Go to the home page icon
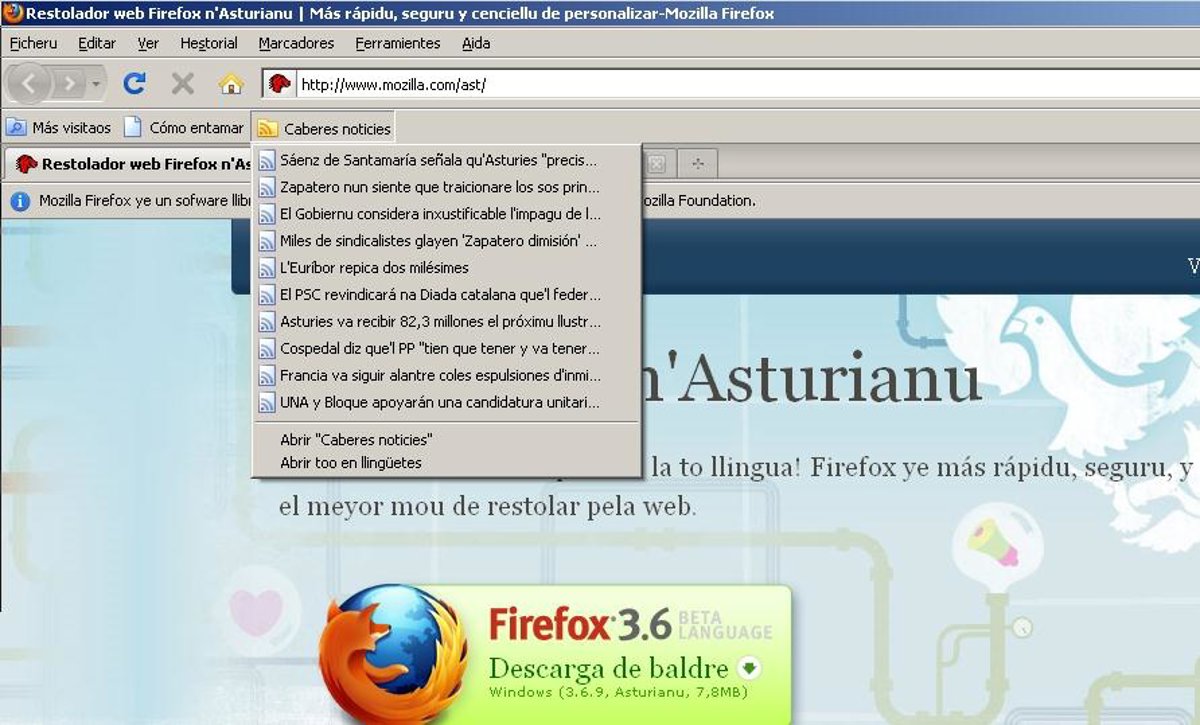Viewport: 1200px width, 725px height. click(x=231, y=84)
